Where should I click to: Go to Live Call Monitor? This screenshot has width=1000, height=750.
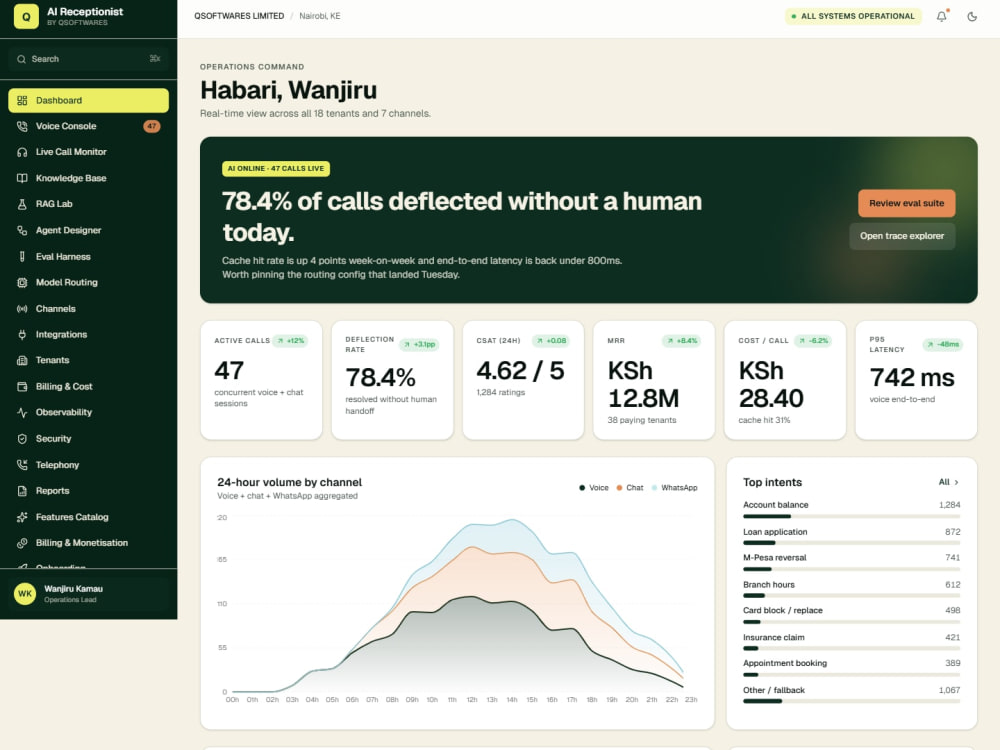(x=89, y=152)
